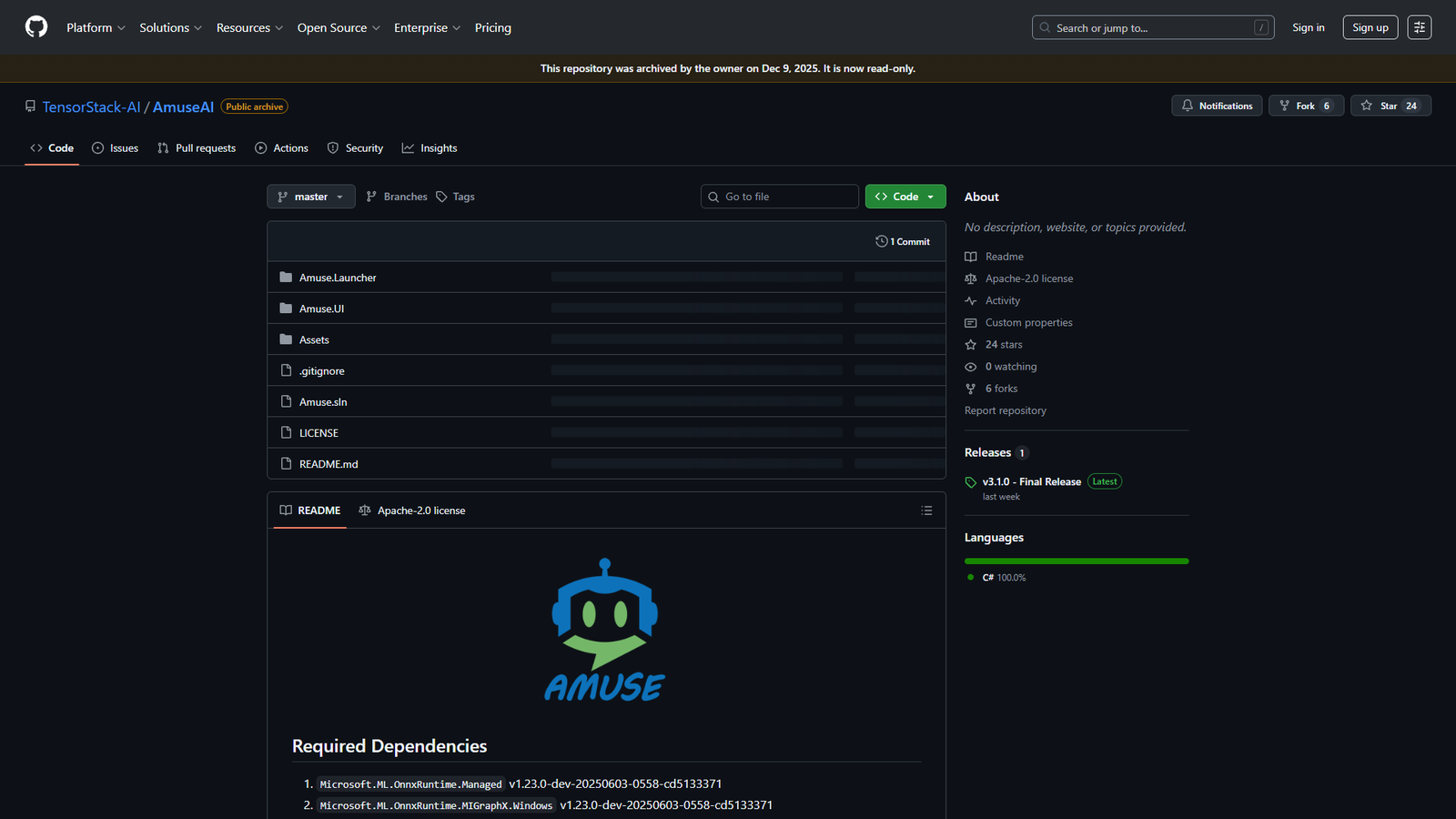Click the Notifications bell button

1217,106
